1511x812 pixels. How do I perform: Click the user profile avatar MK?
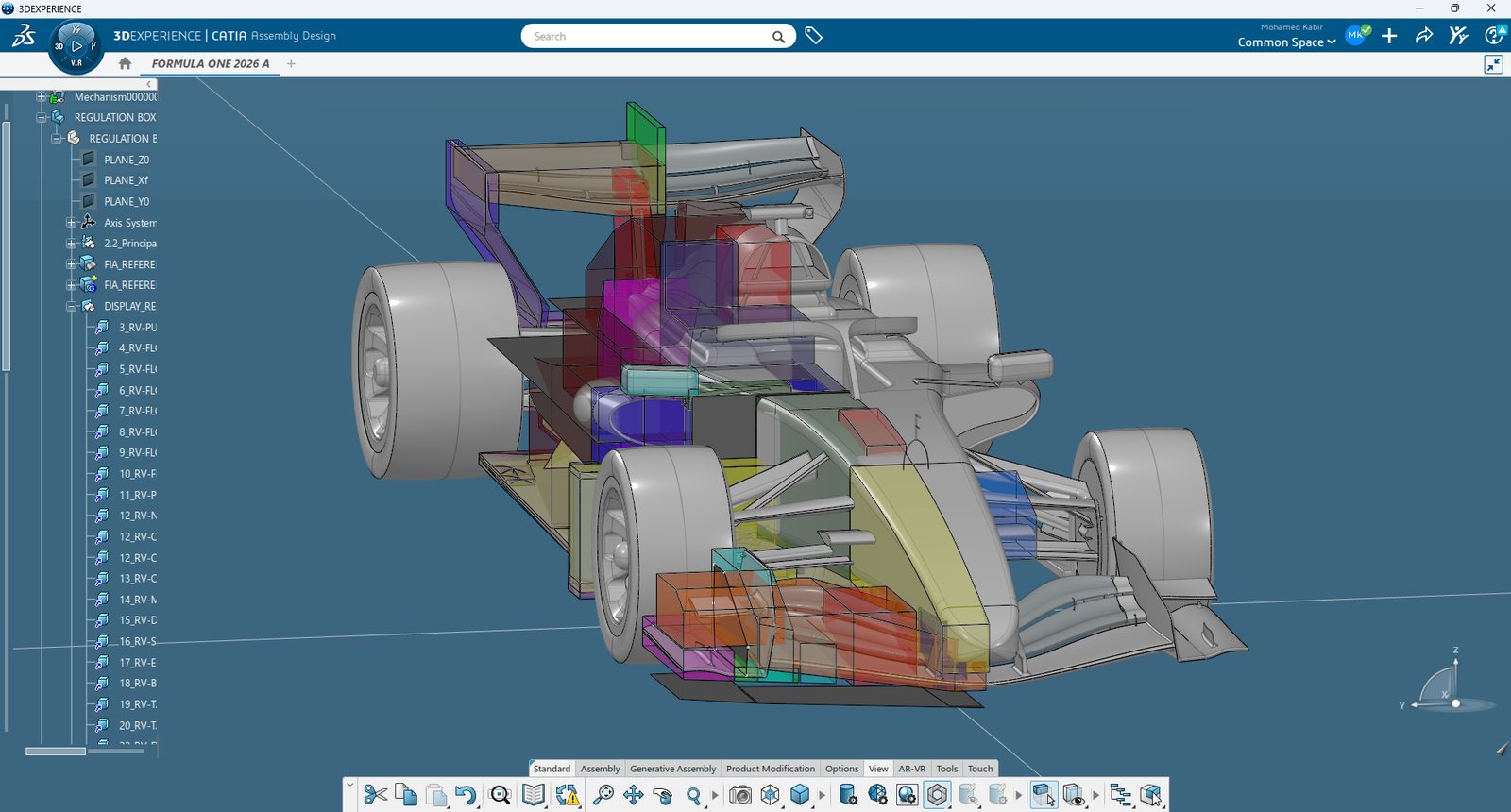point(1356,36)
